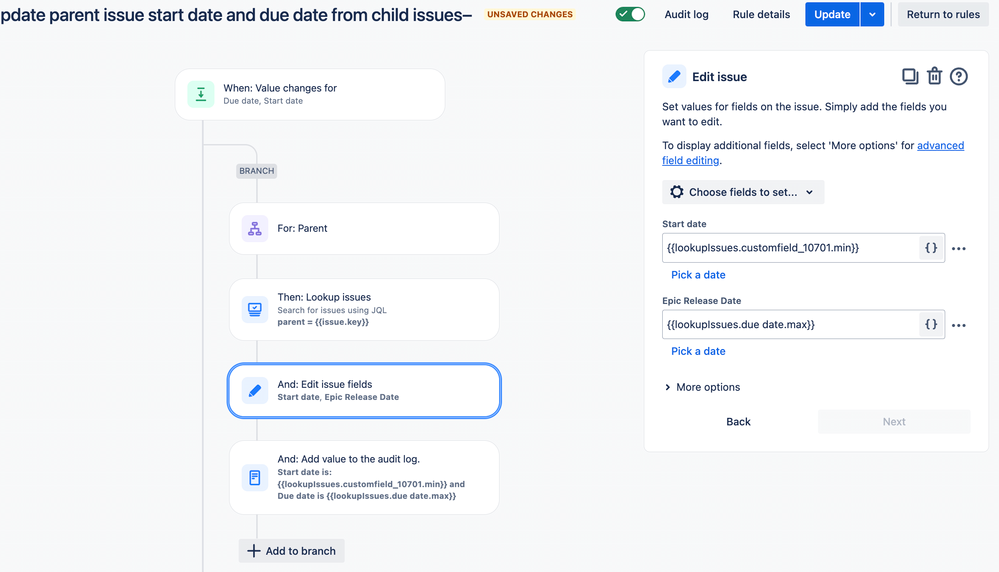The width and height of the screenshot is (999, 572).
Task: Click Pick a date under Start date
Action: coord(698,275)
